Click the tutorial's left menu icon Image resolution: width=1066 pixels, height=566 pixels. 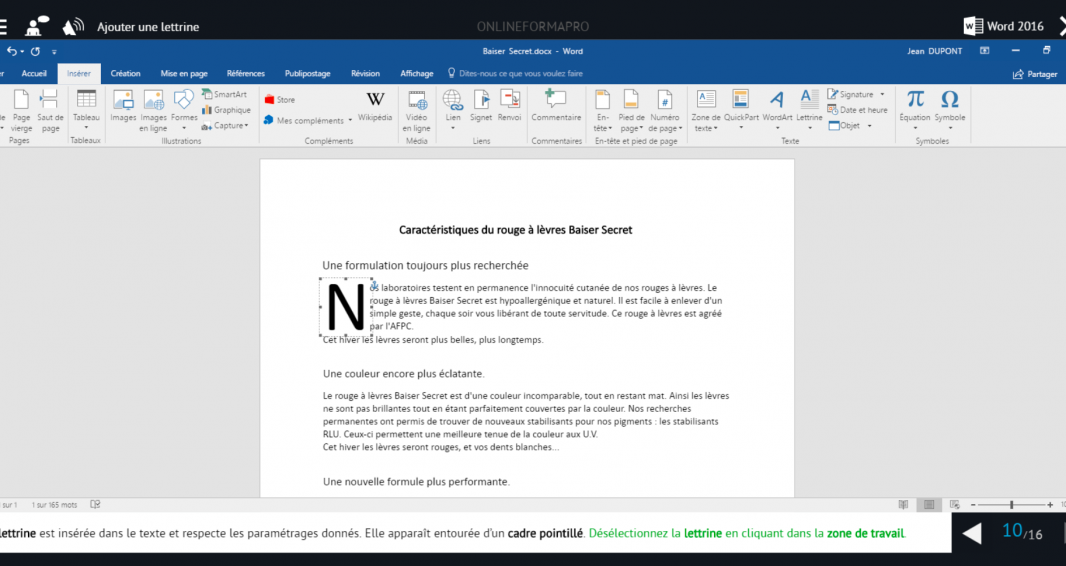[3, 27]
